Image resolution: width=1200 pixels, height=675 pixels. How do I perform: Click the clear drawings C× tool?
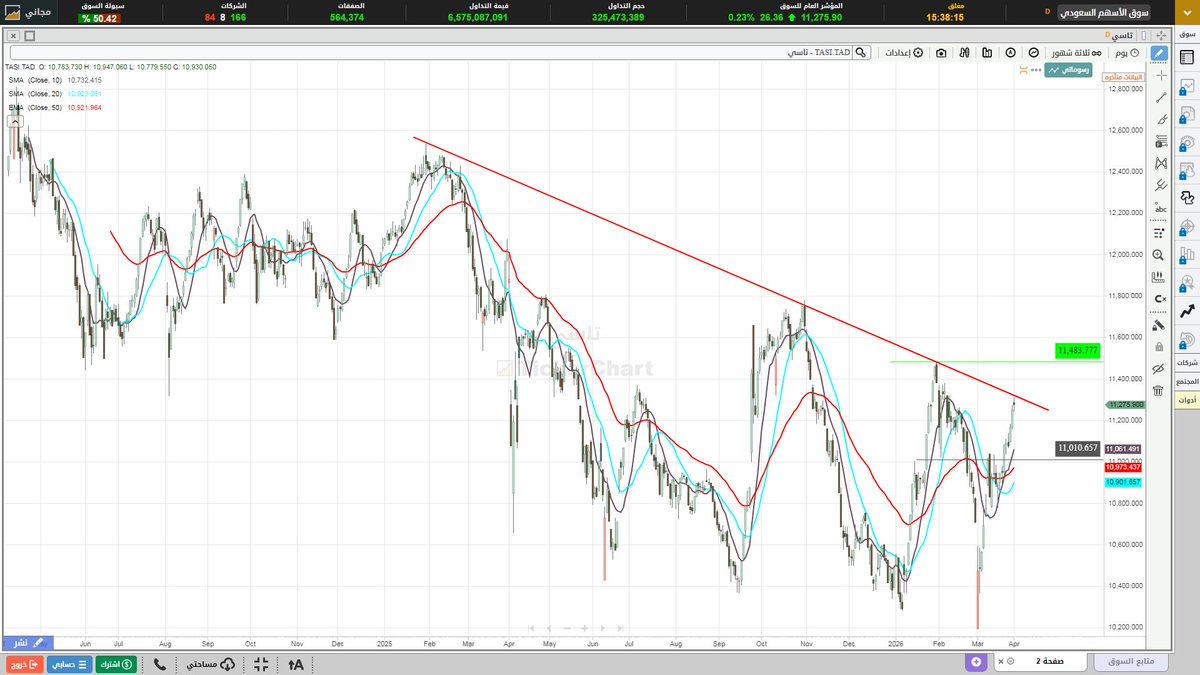click(x=1160, y=300)
